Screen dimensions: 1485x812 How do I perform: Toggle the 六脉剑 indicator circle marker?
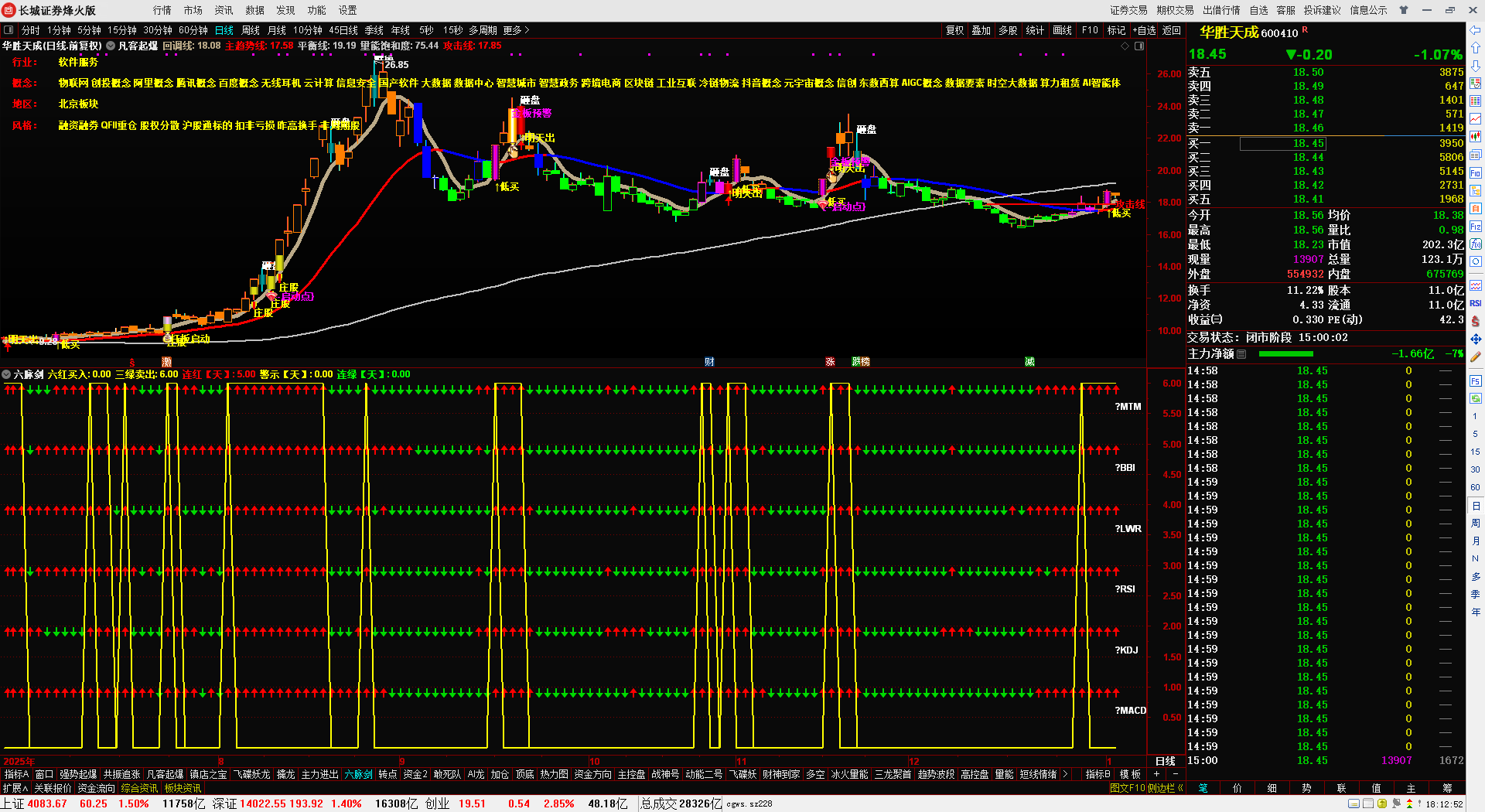(x=6, y=374)
